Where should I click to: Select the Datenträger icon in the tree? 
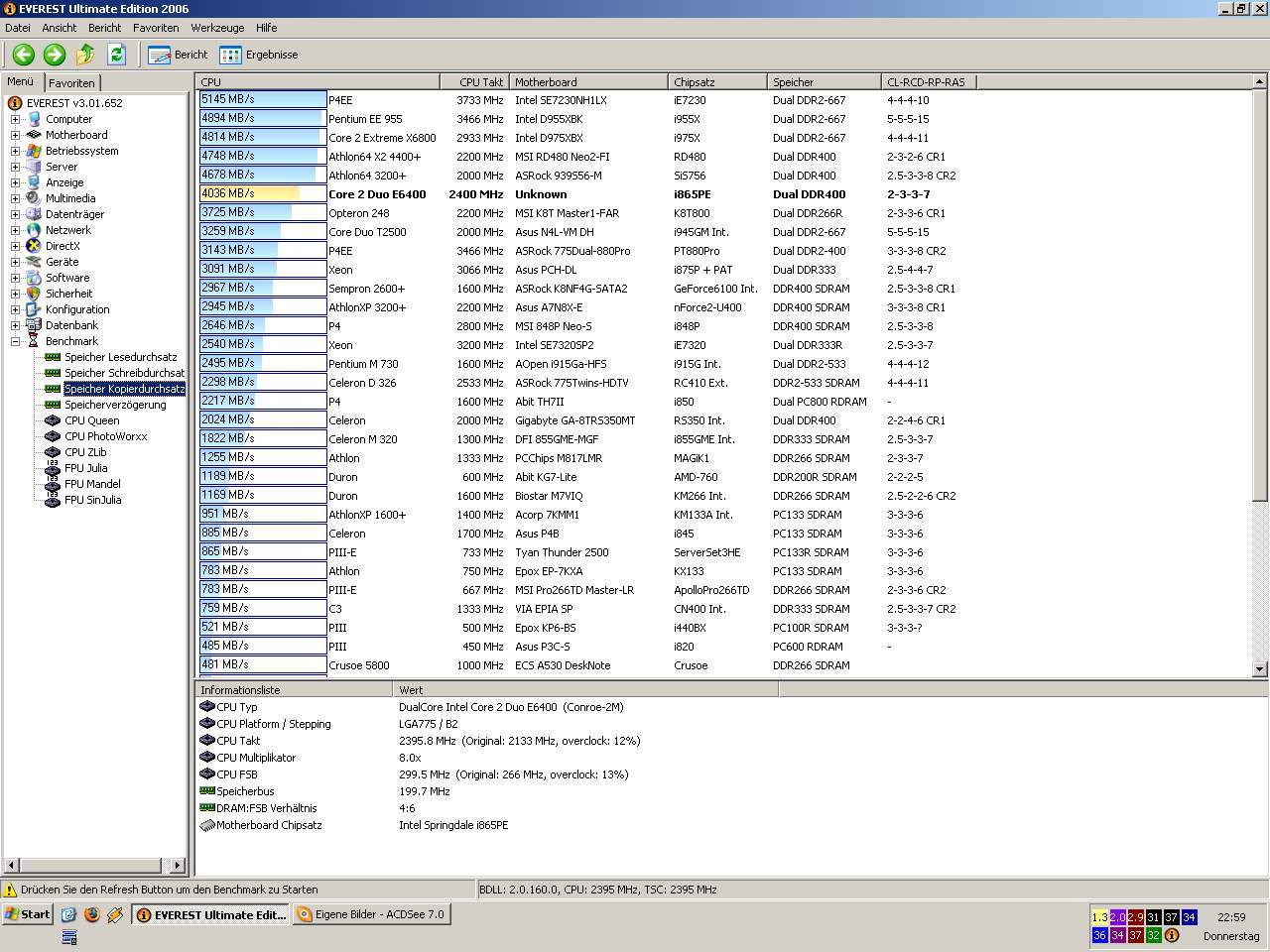[34, 214]
